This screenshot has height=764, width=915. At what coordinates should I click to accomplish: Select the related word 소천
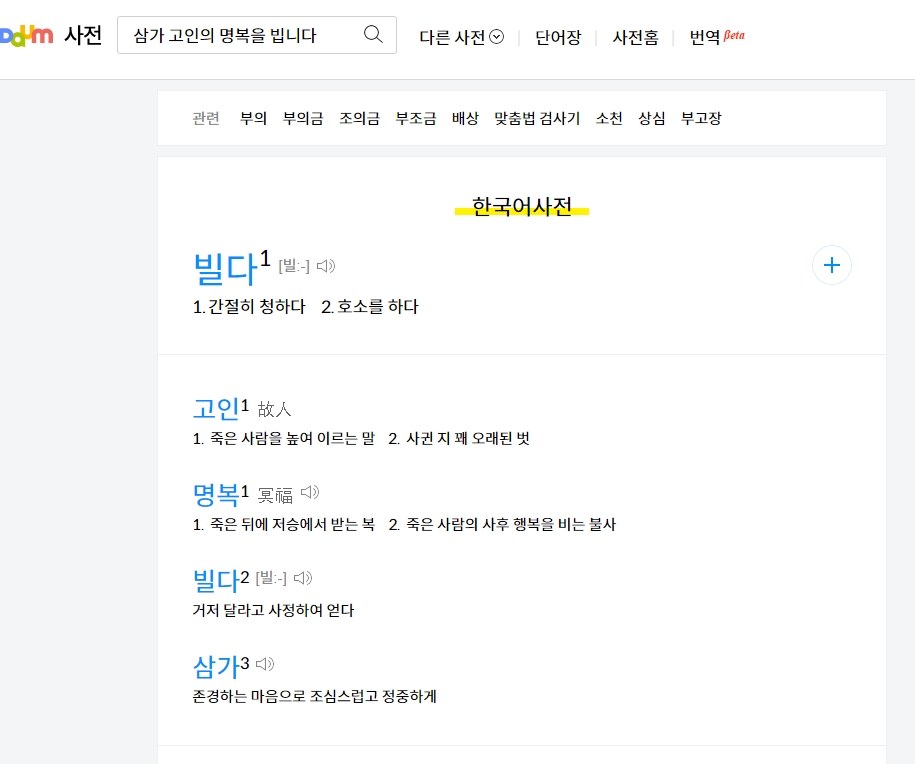click(609, 117)
